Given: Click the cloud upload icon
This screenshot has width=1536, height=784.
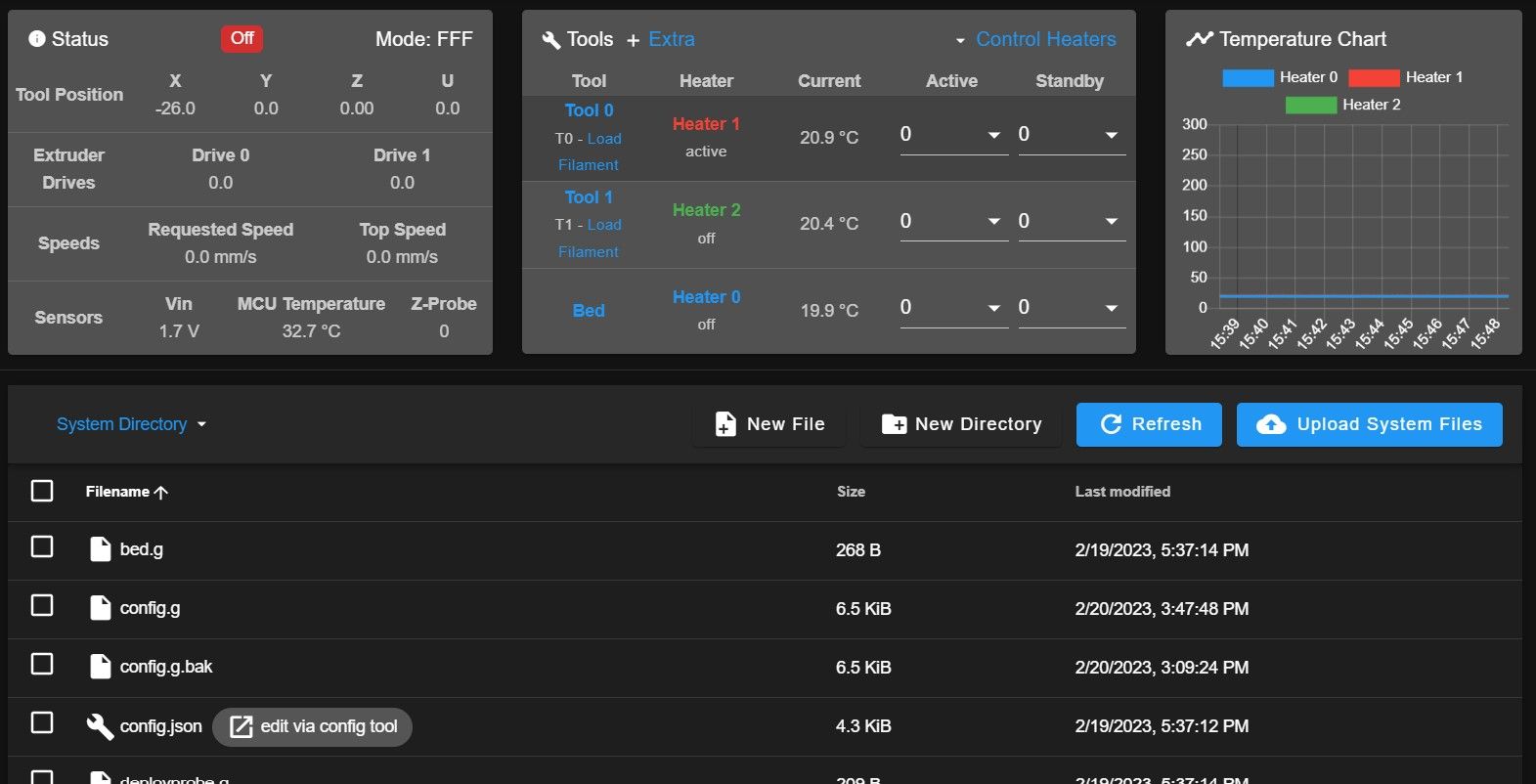Looking at the screenshot, I should point(1271,424).
